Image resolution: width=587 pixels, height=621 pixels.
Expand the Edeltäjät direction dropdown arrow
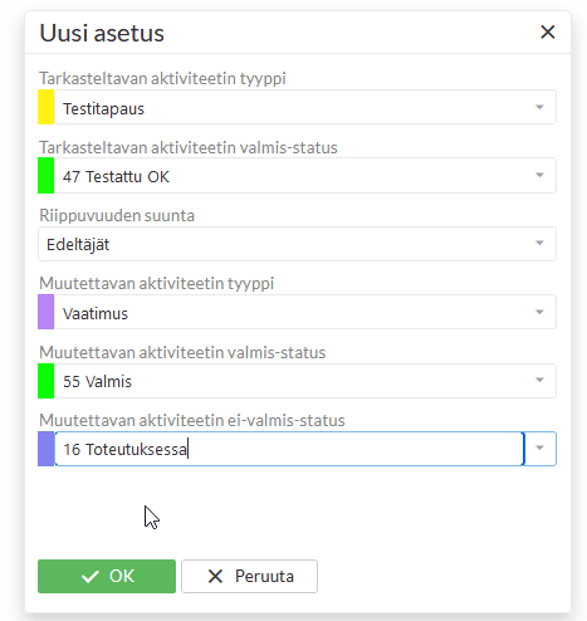(539, 243)
